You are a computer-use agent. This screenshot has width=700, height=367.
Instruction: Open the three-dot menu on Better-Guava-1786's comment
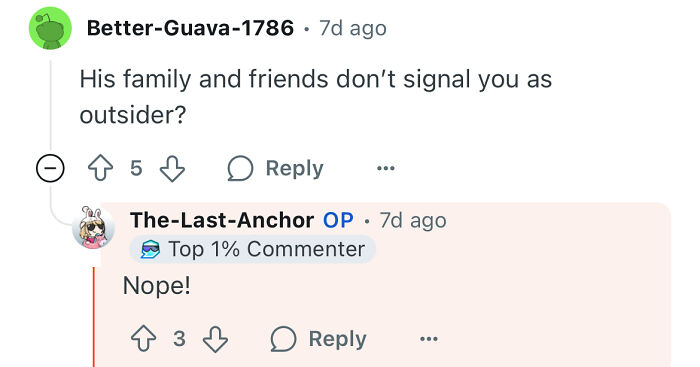tap(386, 168)
